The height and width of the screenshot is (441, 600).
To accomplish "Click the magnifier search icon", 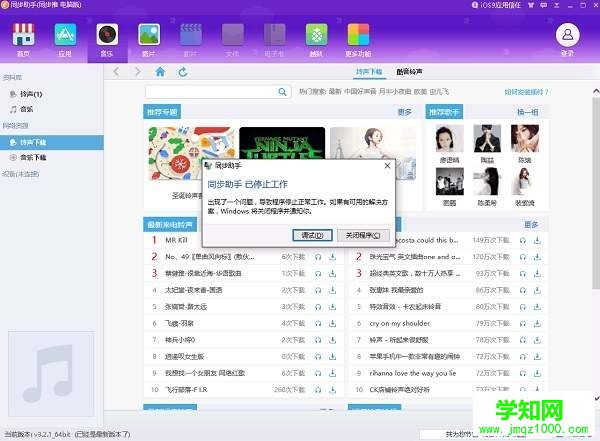I will [x=285, y=92].
